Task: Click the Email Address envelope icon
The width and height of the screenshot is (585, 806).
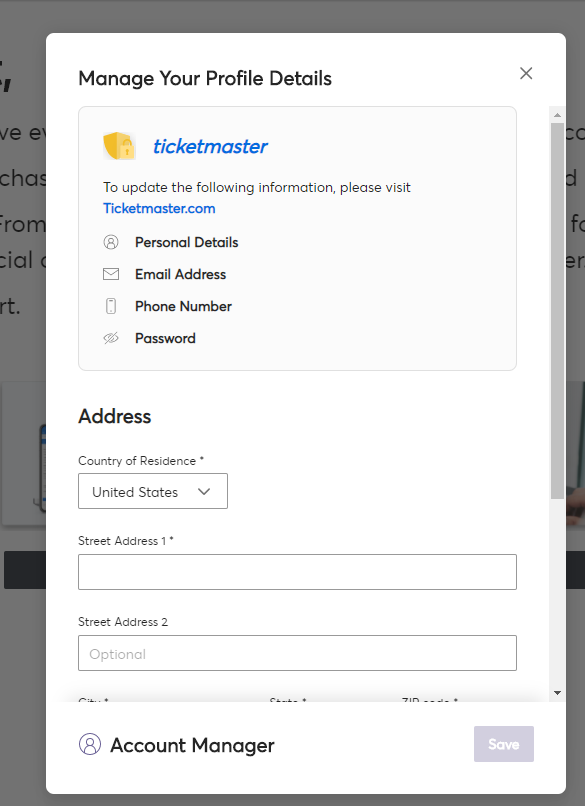Action: click(111, 274)
